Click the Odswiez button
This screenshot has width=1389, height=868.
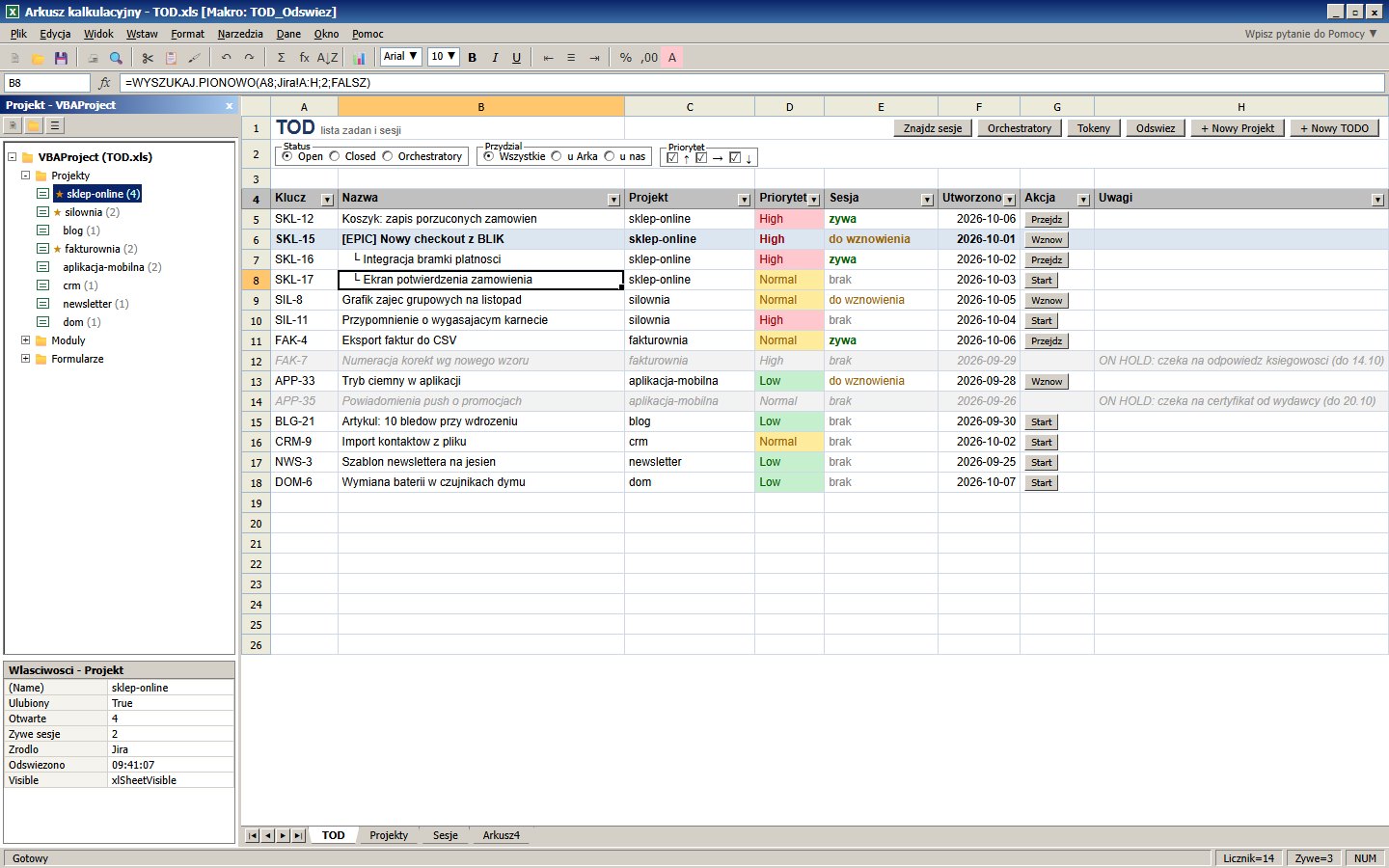point(1156,128)
